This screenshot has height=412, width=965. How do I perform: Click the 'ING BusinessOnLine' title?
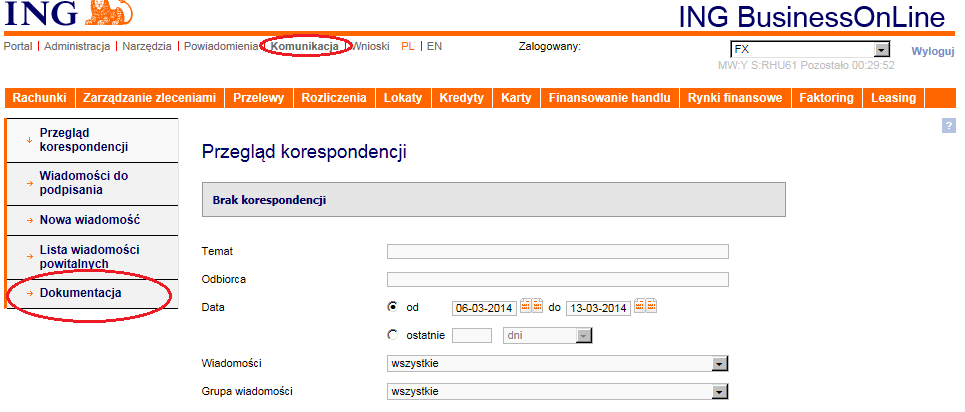(812, 17)
